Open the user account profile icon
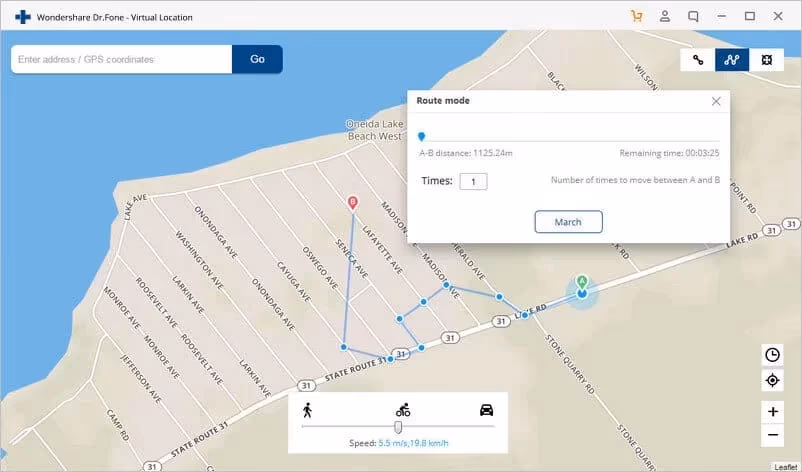The width and height of the screenshot is (802, 472). [665, 17]
